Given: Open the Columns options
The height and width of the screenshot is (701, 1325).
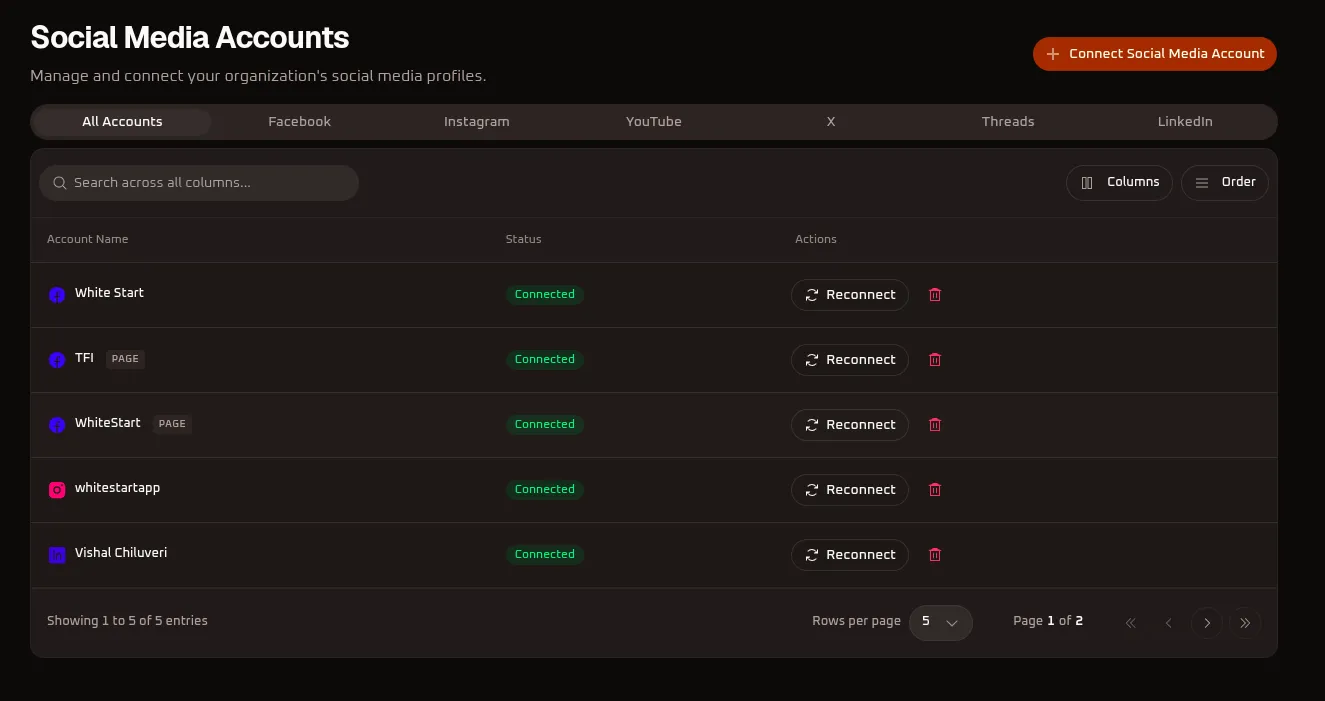Looking at the screenshot, I should [x=1119, y=183].
